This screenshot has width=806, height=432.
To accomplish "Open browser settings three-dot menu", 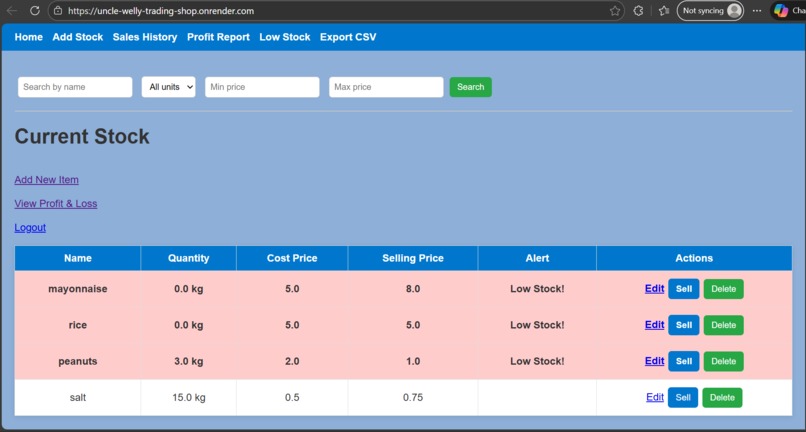I will [757, 11].
